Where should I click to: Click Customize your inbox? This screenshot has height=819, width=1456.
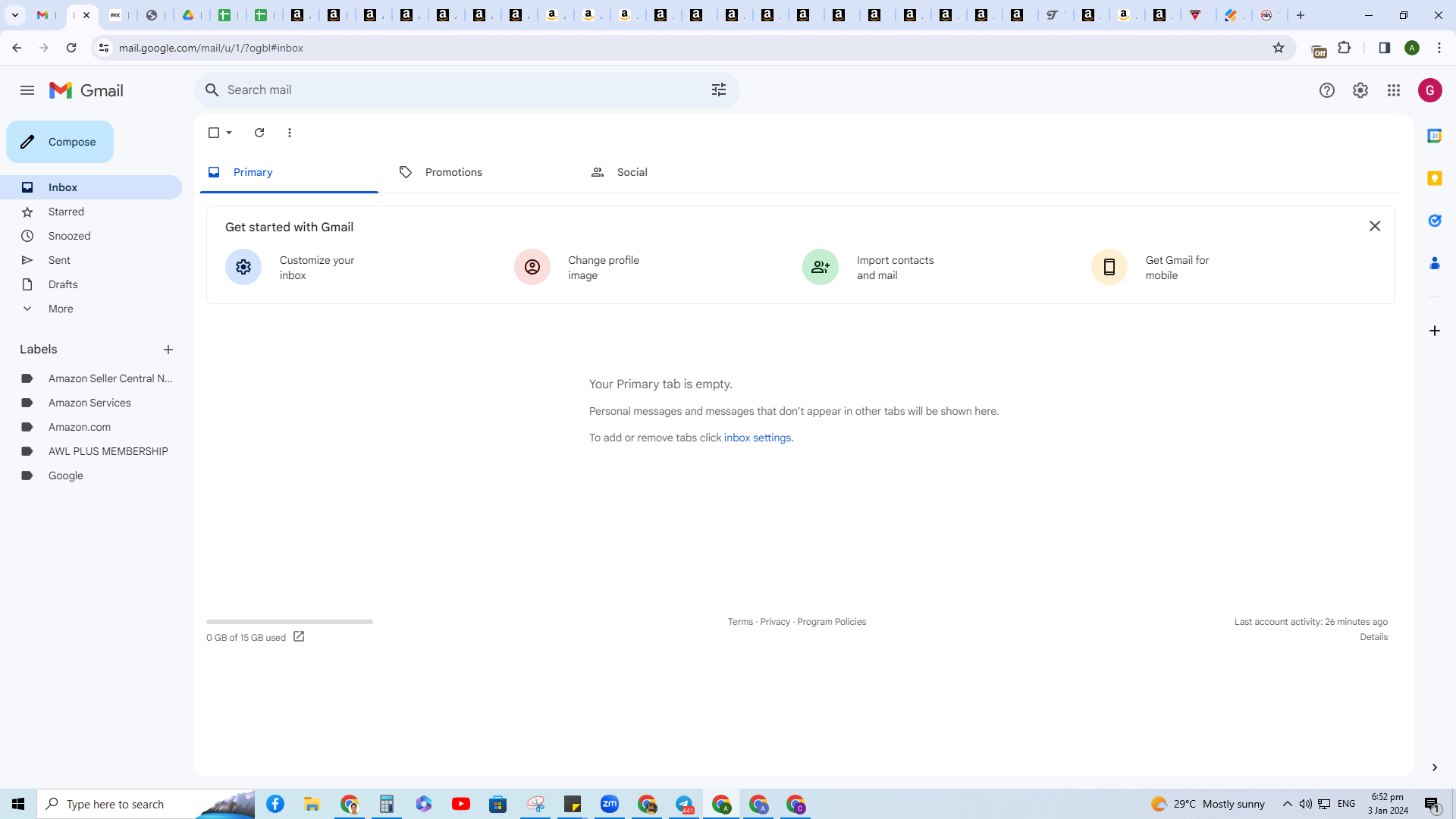(290, 267)
